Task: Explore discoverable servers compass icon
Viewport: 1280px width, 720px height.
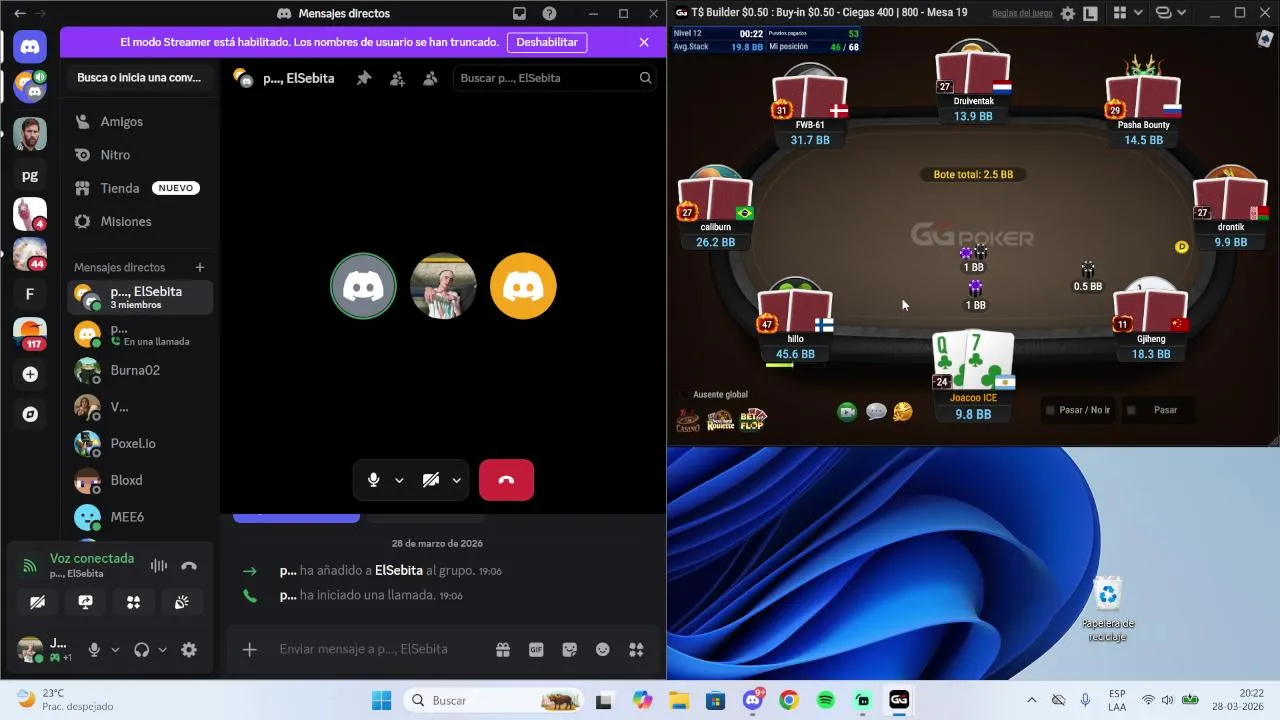Action: point(30,414)
